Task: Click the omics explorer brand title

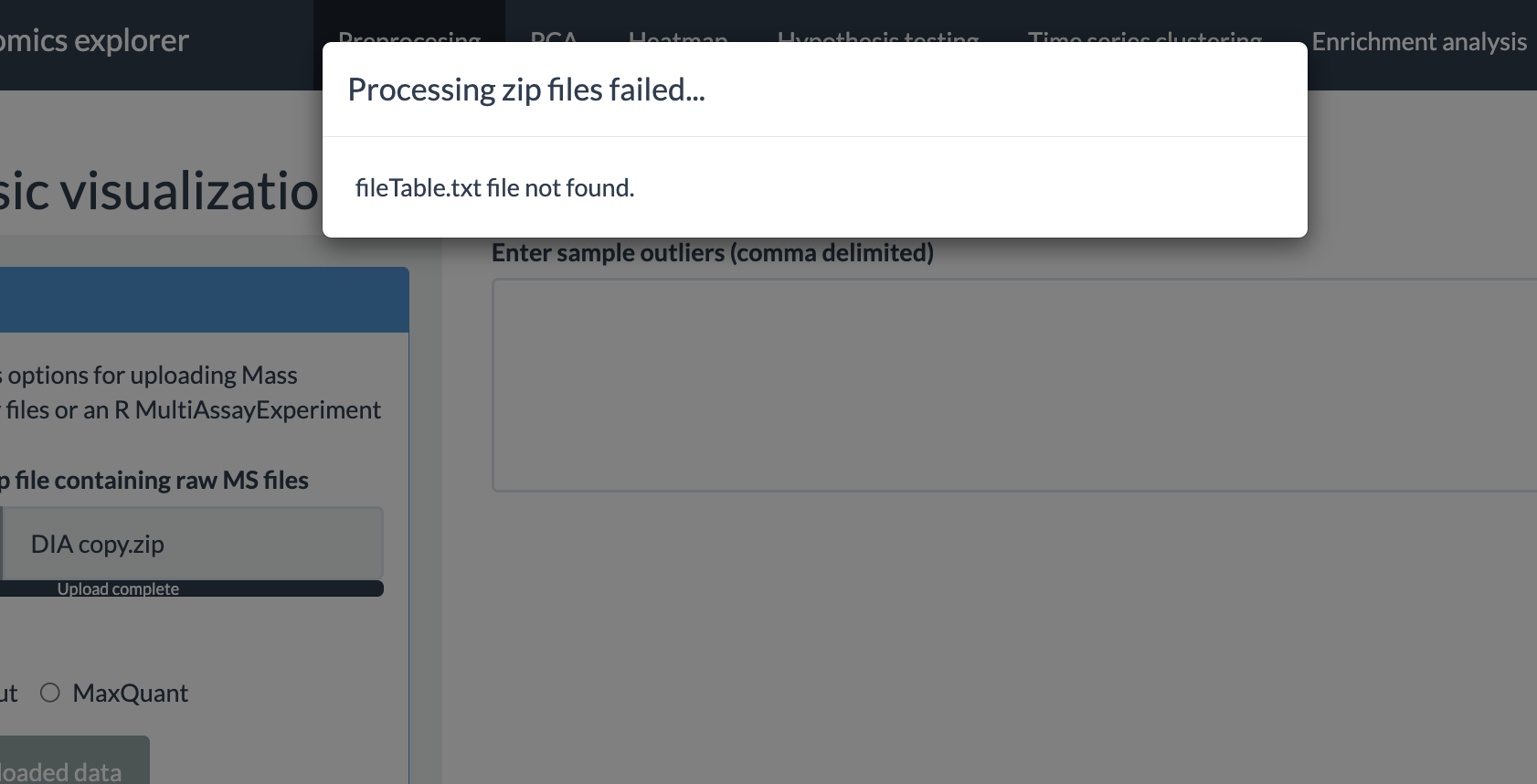Action: click(x=93, y=40)
